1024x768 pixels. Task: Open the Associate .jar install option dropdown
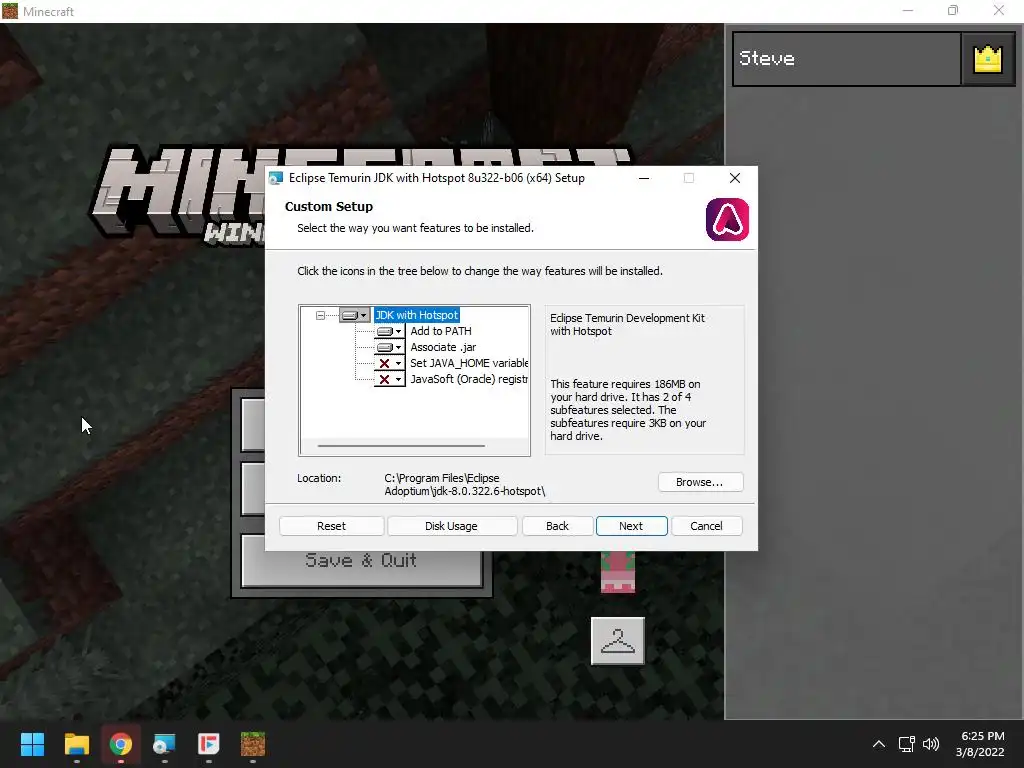coord(389,347)
